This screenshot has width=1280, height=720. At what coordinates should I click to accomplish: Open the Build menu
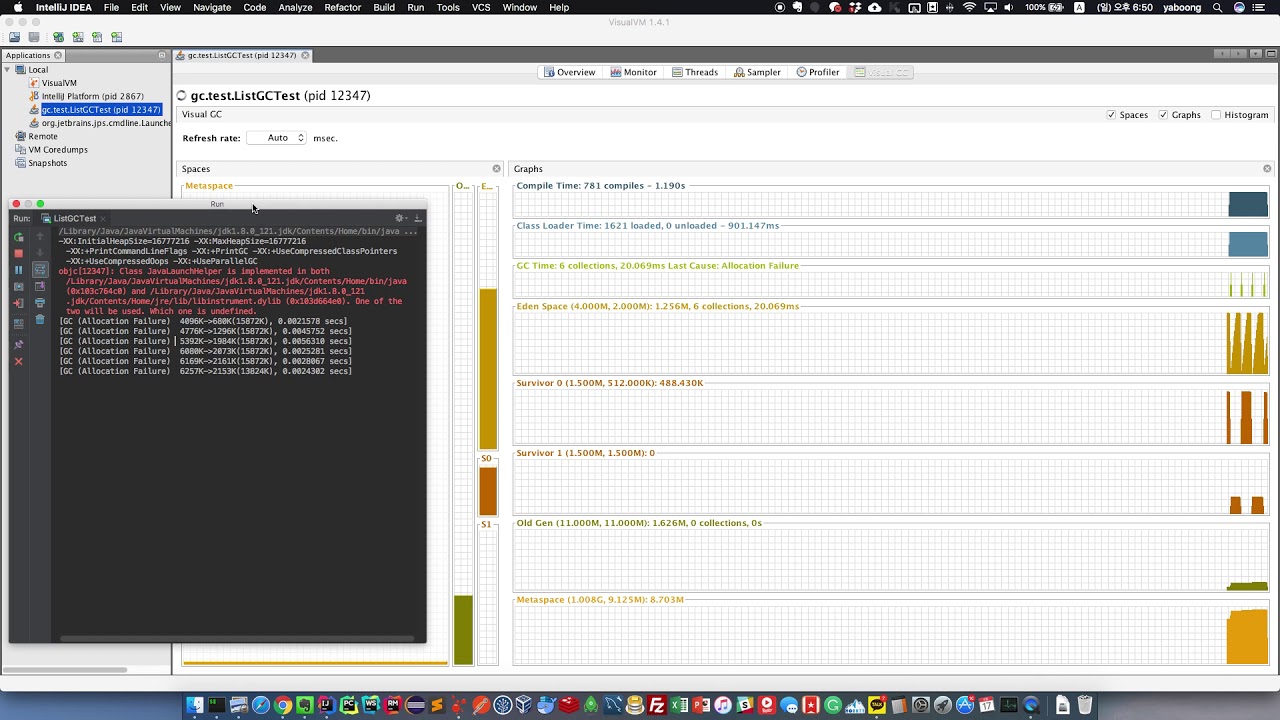pyautogui.click(x=384, y=7)
